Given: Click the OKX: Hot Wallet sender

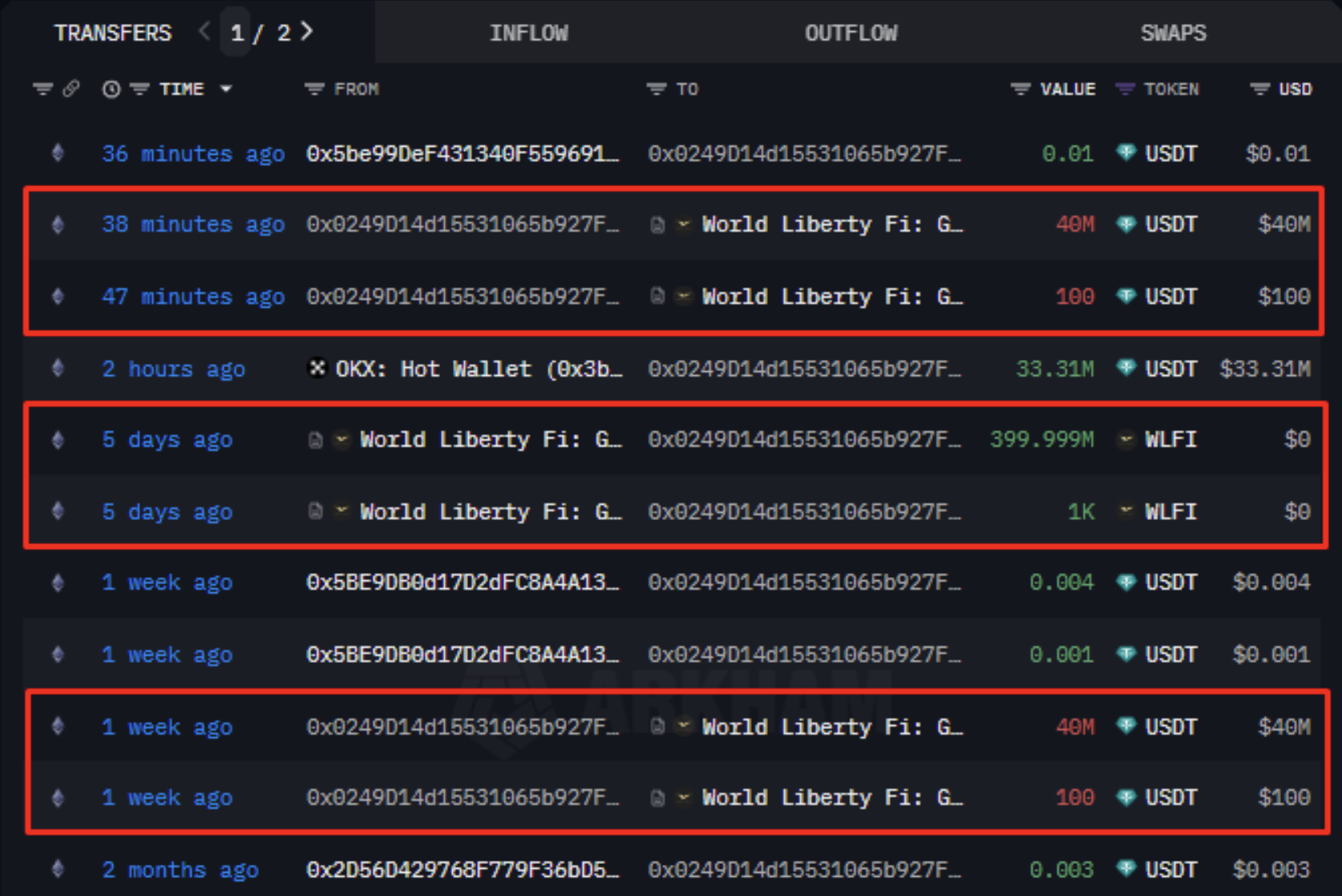Looking at the screenshot, I should click(479, 369).
